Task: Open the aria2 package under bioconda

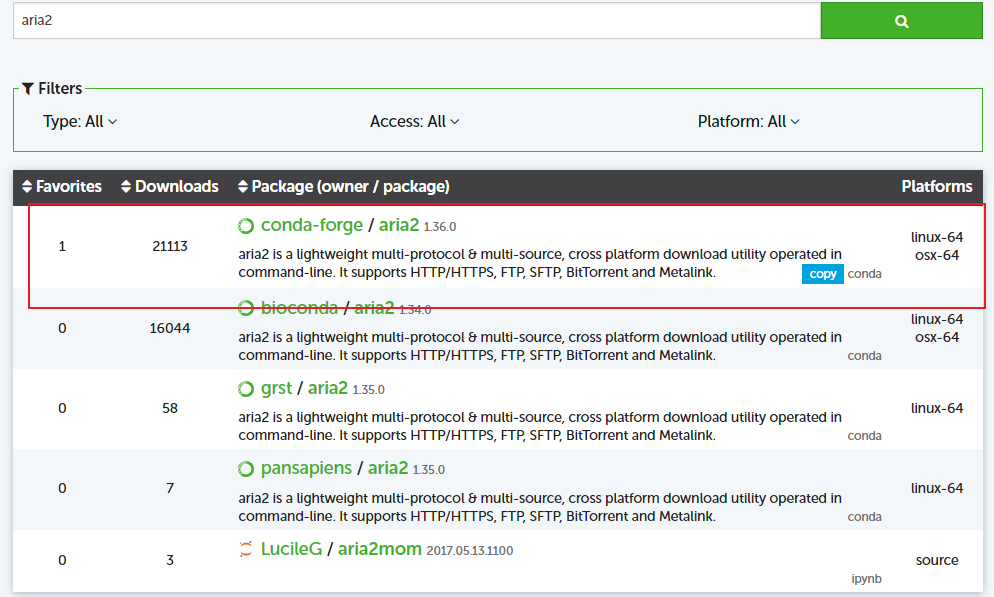Action: coord(374,308)
